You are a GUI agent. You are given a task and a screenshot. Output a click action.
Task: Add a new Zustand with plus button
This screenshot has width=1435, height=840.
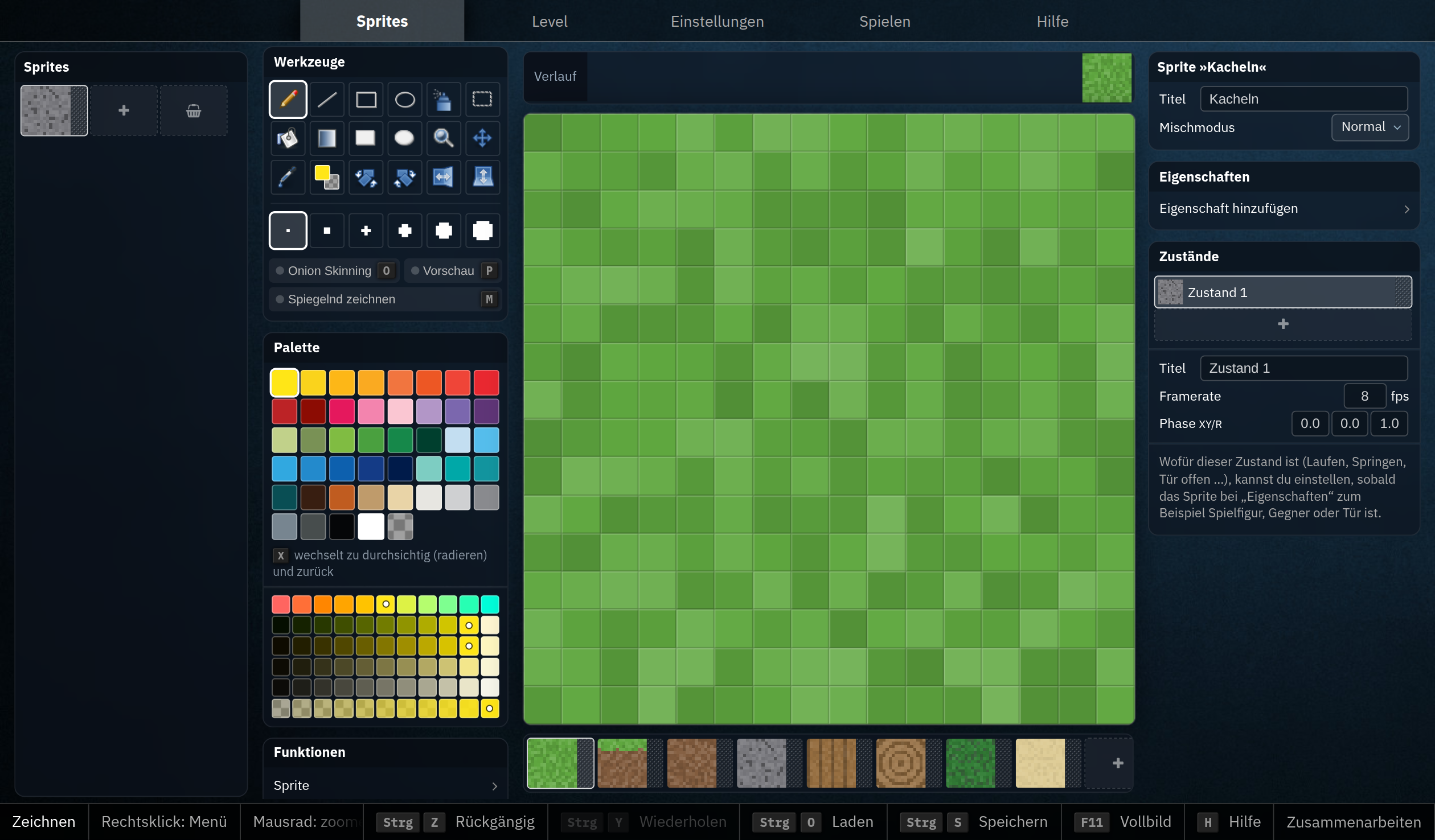pyautogui.click(x=1283, y=324)
